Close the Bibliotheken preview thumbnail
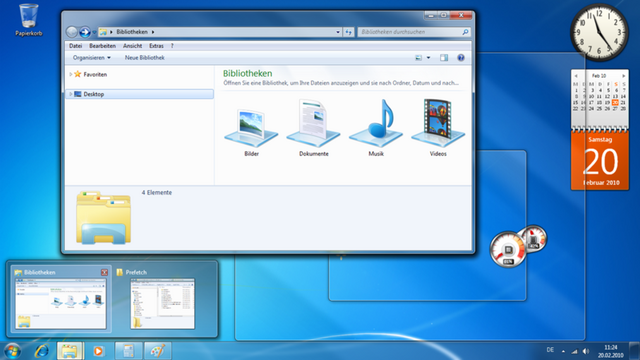Screen dimensions: 640x360 tap(104, 272)
